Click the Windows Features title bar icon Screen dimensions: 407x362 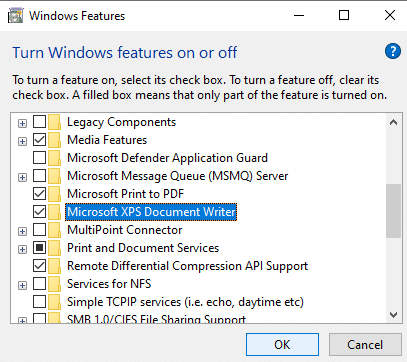16,16
